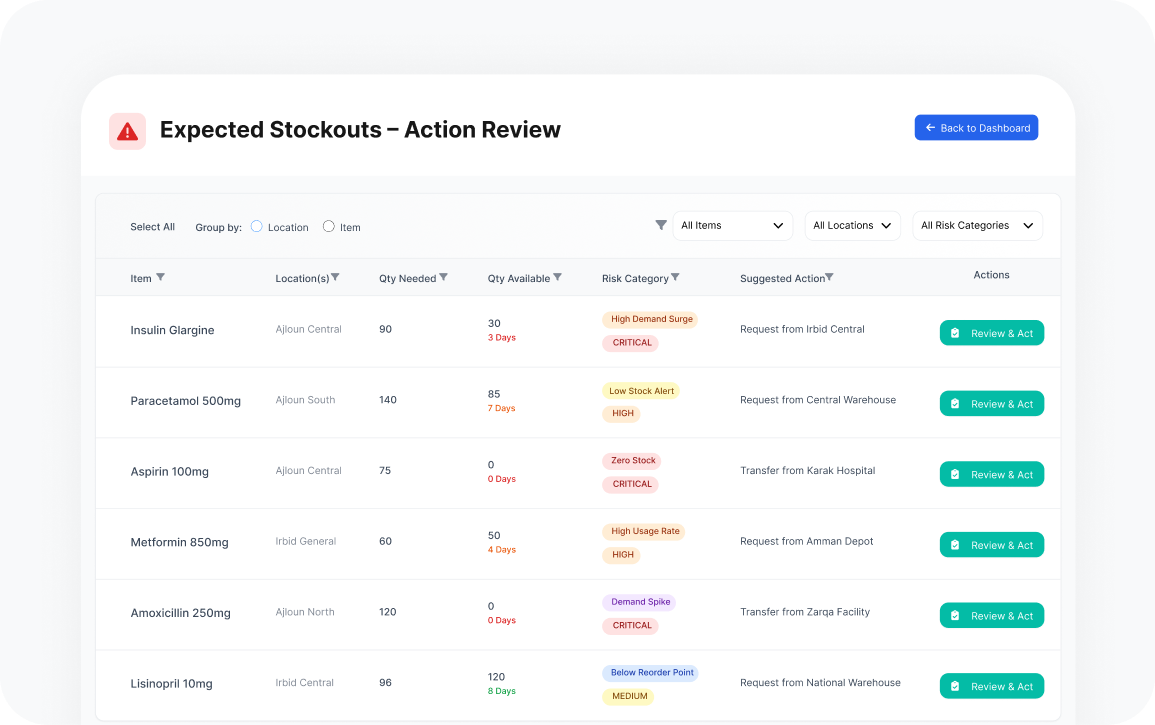This screenshot has width=1155, height=725.
Task: Open the All Items dropdown
Action: click(732, 226)
